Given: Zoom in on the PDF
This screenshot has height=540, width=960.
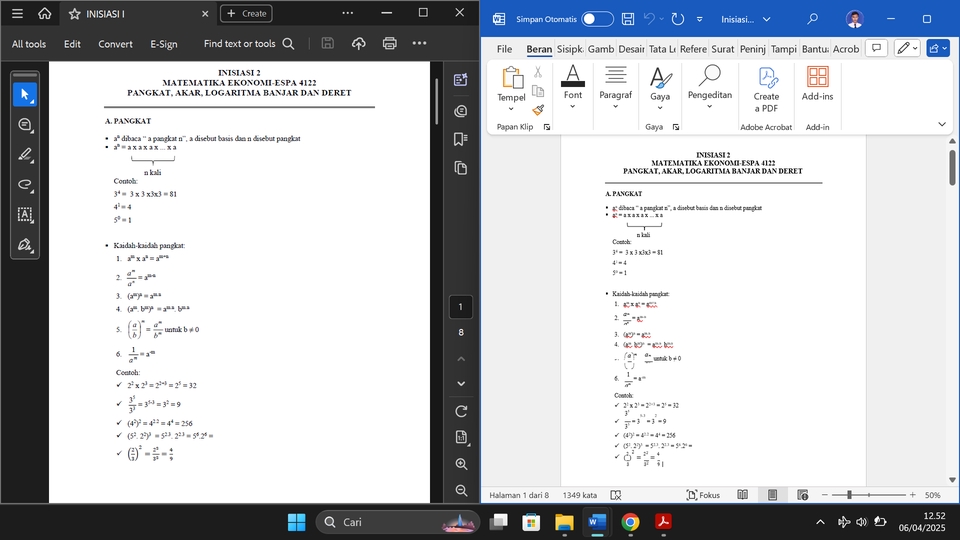Looking at the screenshot, I should pyautogui.click(x=462, y=465).
